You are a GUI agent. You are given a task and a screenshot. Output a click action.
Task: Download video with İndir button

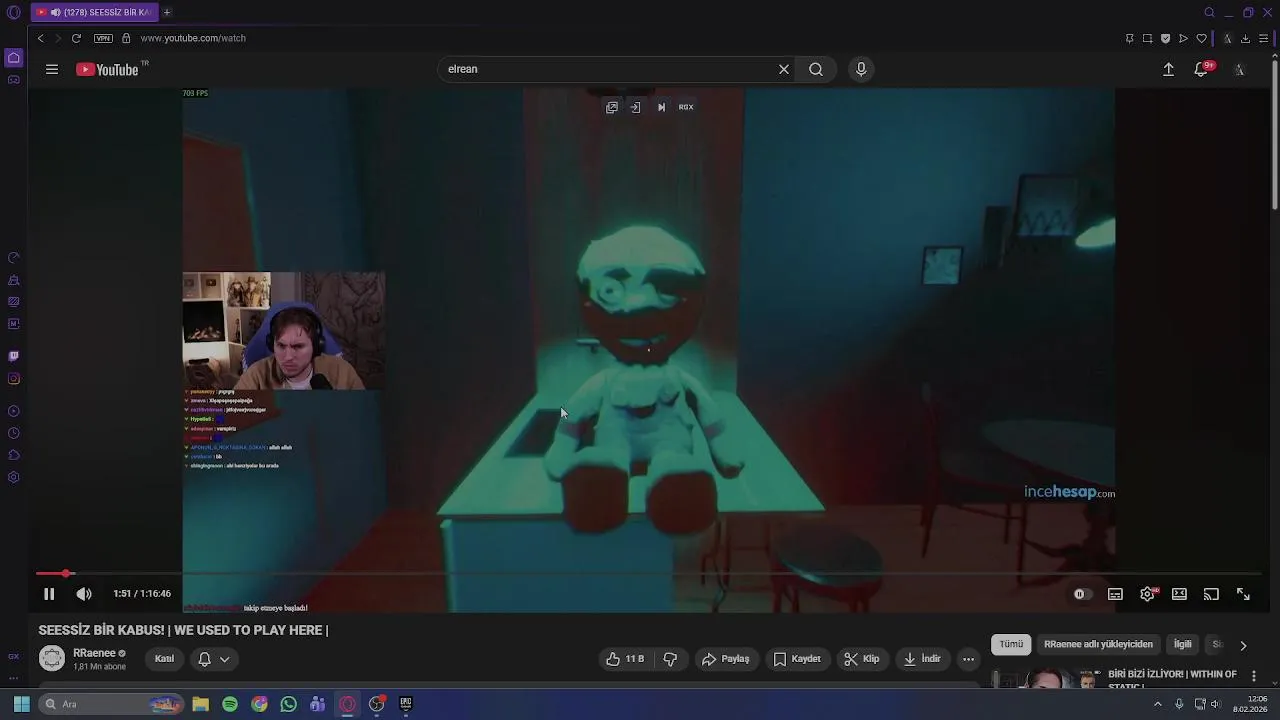coord(922,659)
